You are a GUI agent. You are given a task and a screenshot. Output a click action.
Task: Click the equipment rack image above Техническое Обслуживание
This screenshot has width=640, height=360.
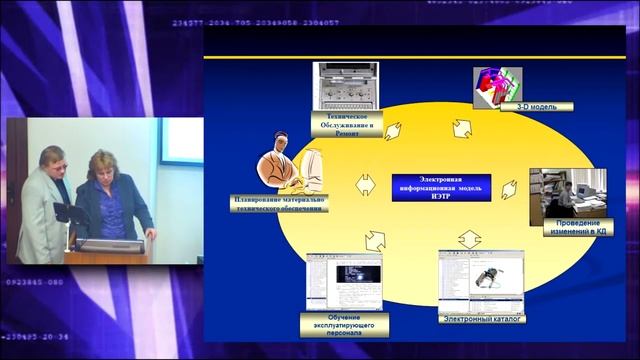346,86
